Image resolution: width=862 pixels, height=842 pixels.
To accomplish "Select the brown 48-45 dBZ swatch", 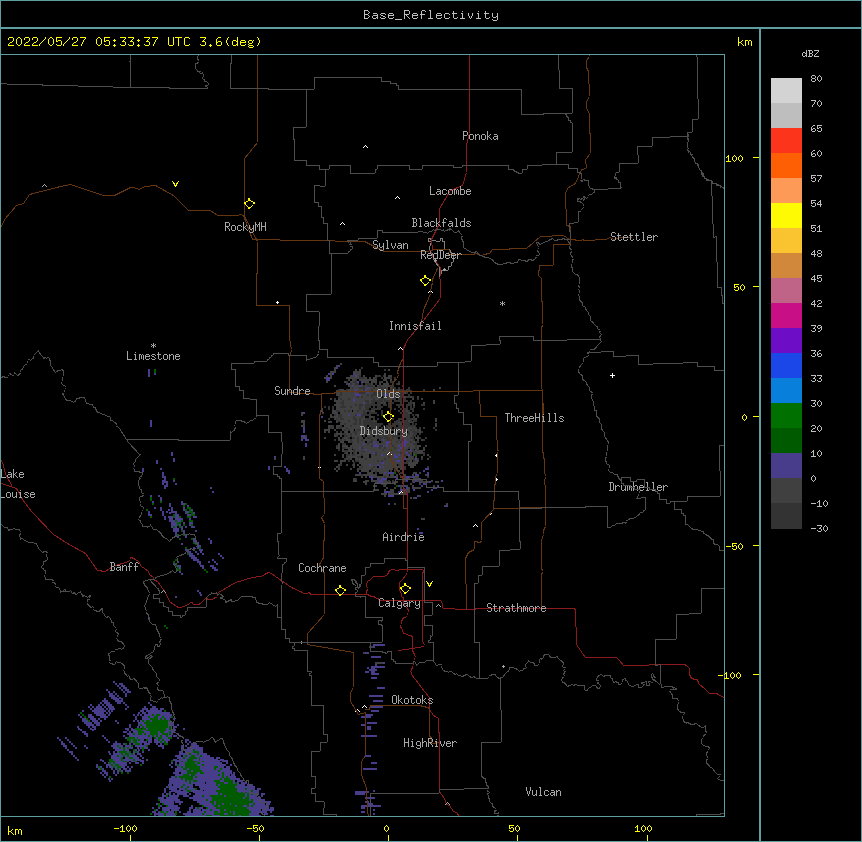I will click(x=786, y=265).
